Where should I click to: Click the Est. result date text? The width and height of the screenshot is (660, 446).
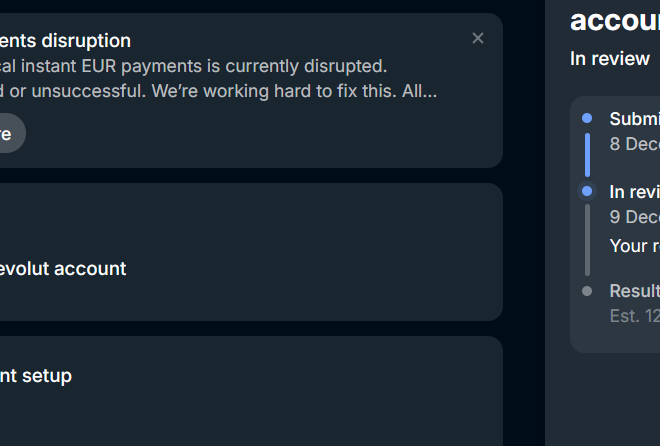pyautogui.click(x=634, y=316)
